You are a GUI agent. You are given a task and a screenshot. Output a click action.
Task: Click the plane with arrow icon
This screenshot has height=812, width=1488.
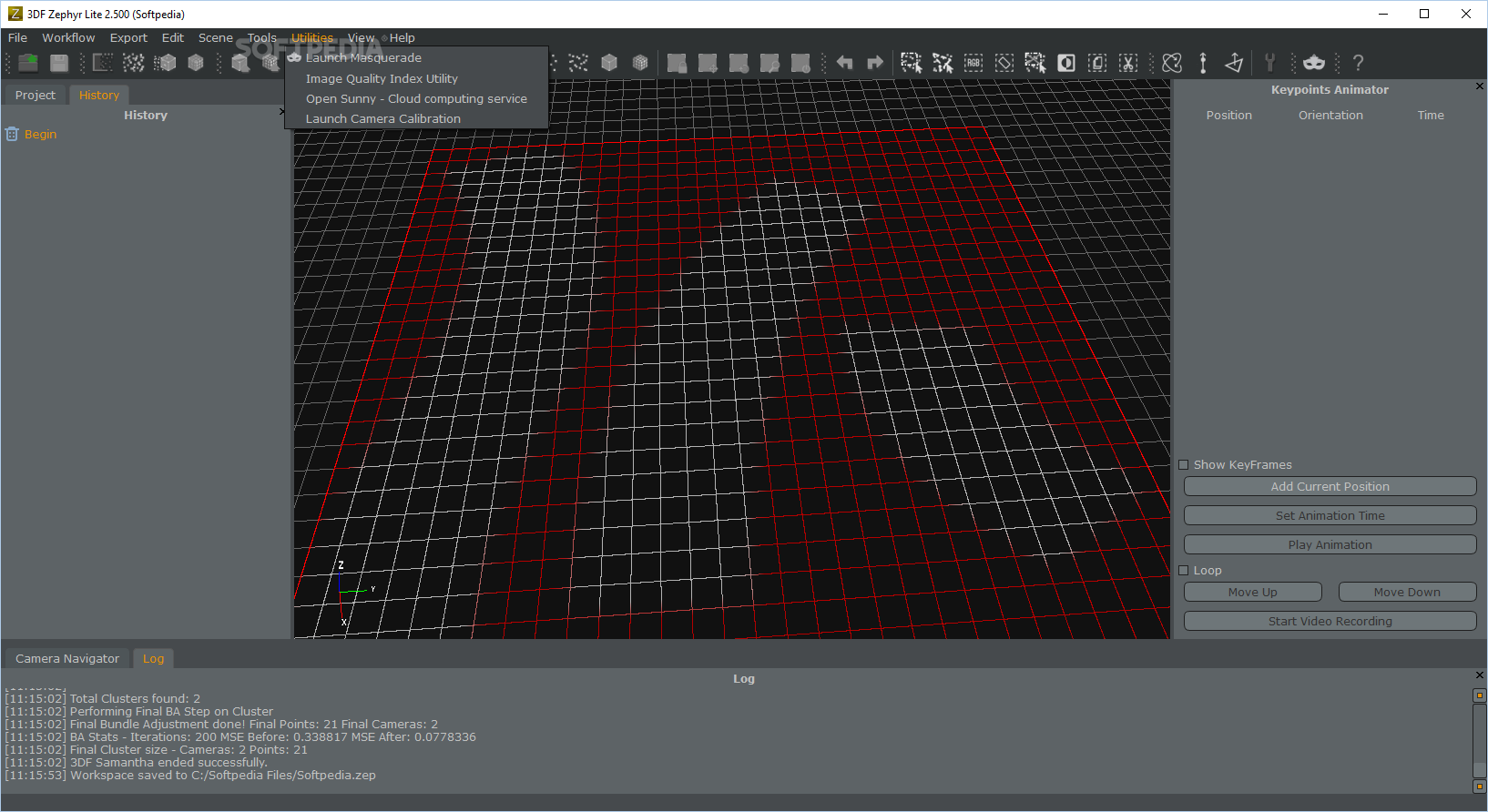1234,63
